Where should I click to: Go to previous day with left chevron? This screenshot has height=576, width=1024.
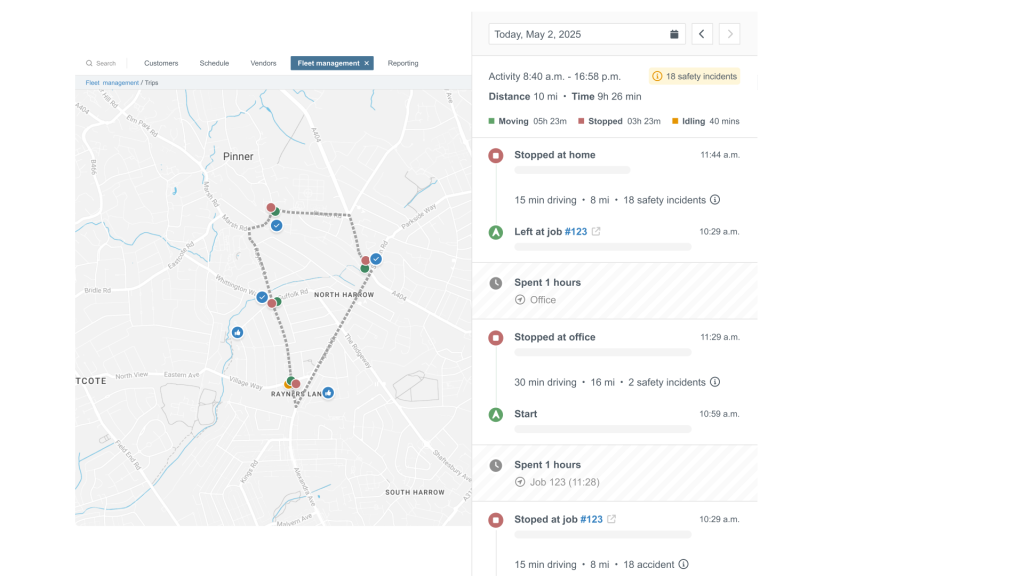tap(702, 33)
